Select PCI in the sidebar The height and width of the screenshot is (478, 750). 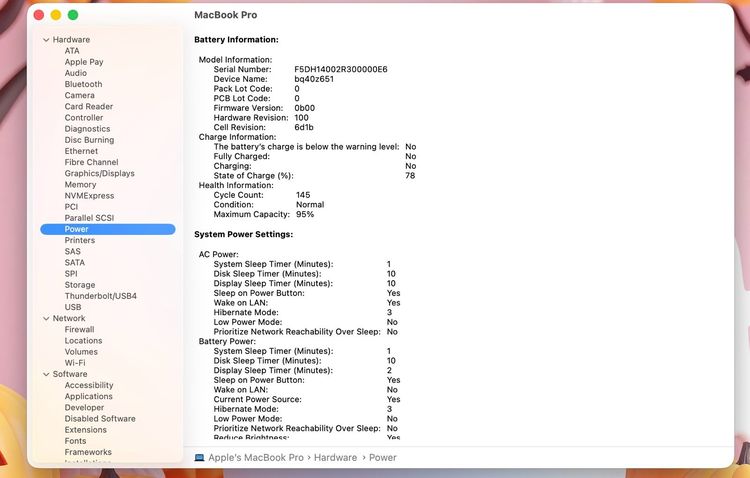(71, 207)
